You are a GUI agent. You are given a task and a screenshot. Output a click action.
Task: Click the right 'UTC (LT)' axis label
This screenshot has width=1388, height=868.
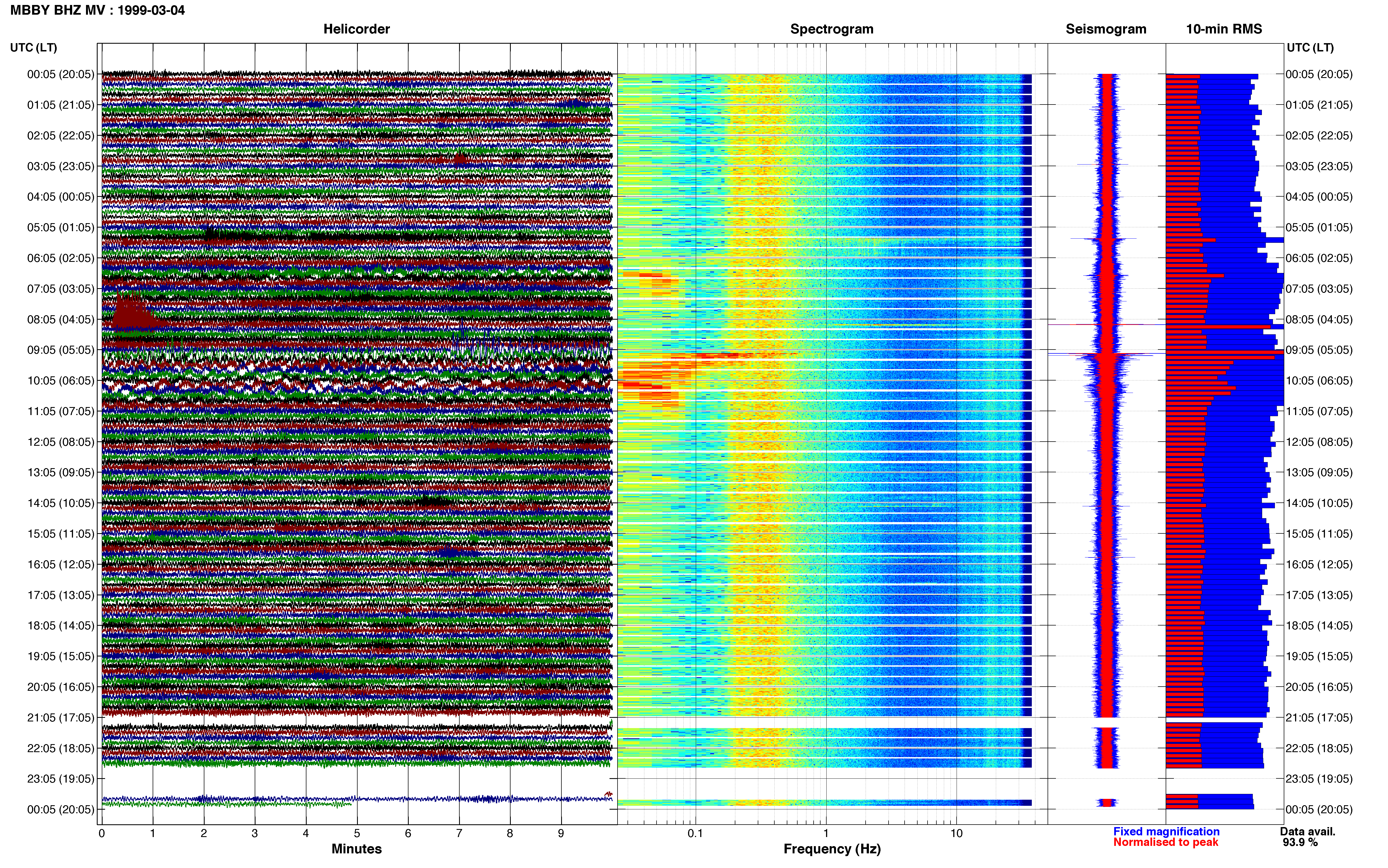pos(1310,48)
